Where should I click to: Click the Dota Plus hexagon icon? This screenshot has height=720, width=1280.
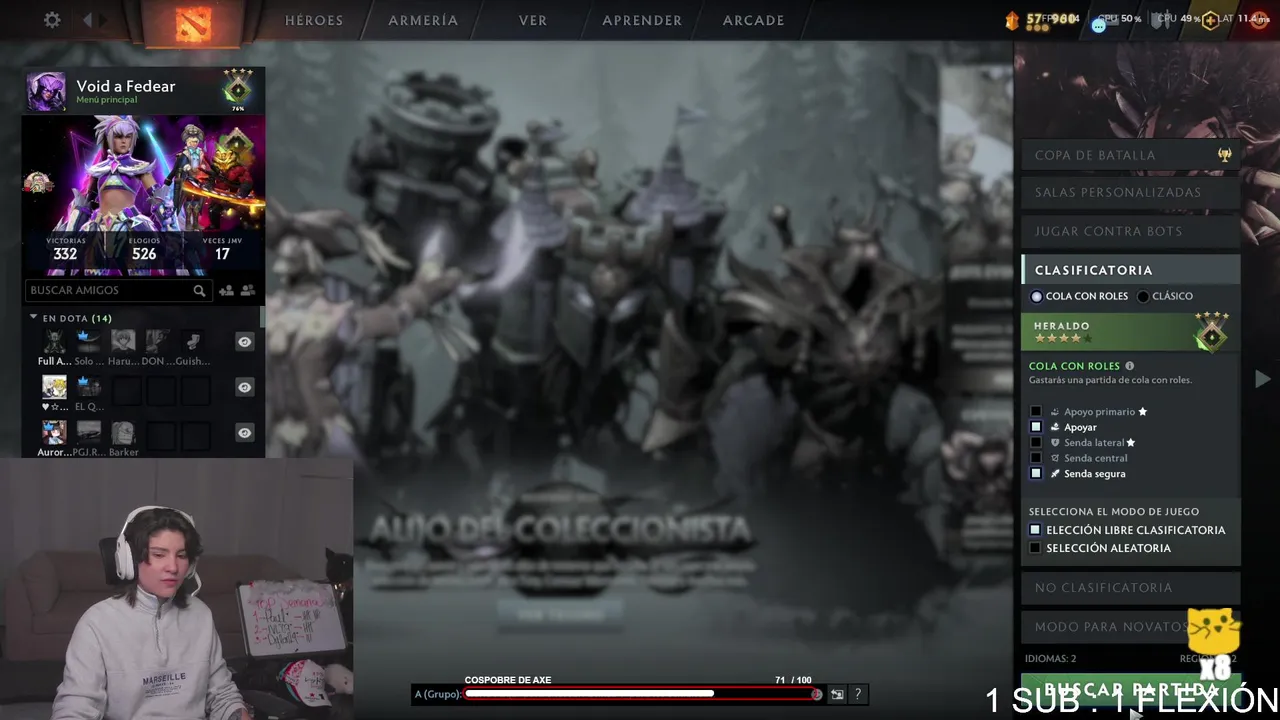(1210, 20)
